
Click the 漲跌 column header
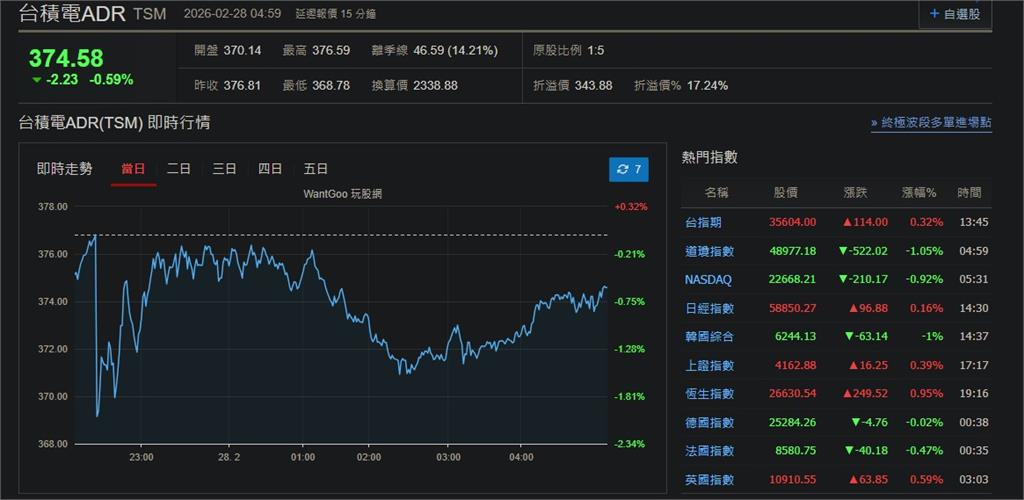(855, 193)
